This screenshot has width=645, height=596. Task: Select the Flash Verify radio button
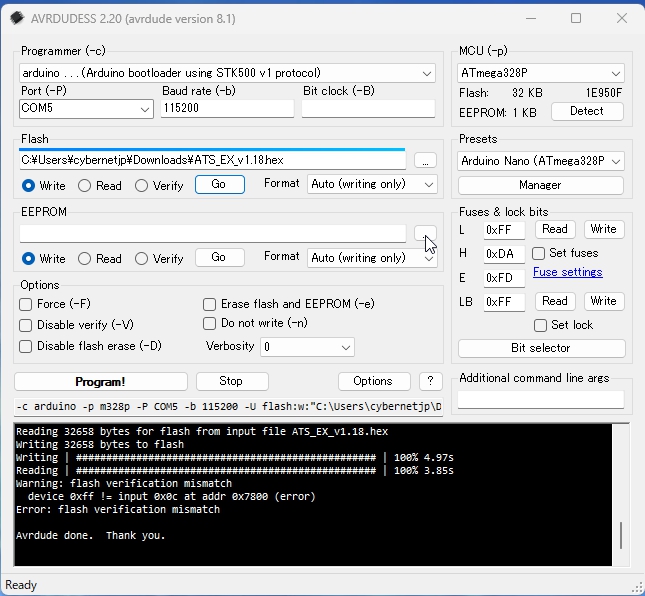pyautogui.click(x=142, y=186)
